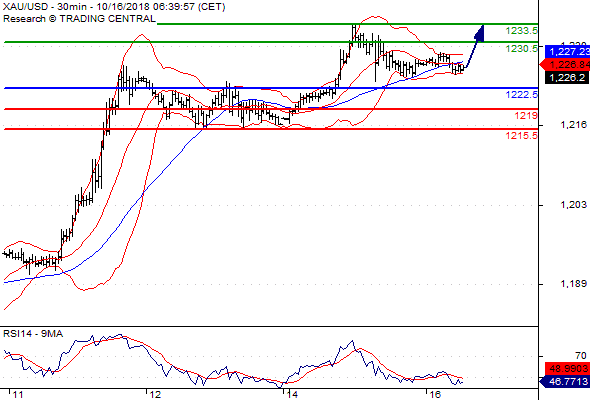This screenshot has height=400, width=590.
Task: Click the red 1219 support label
Action: [x=526, y=116]
